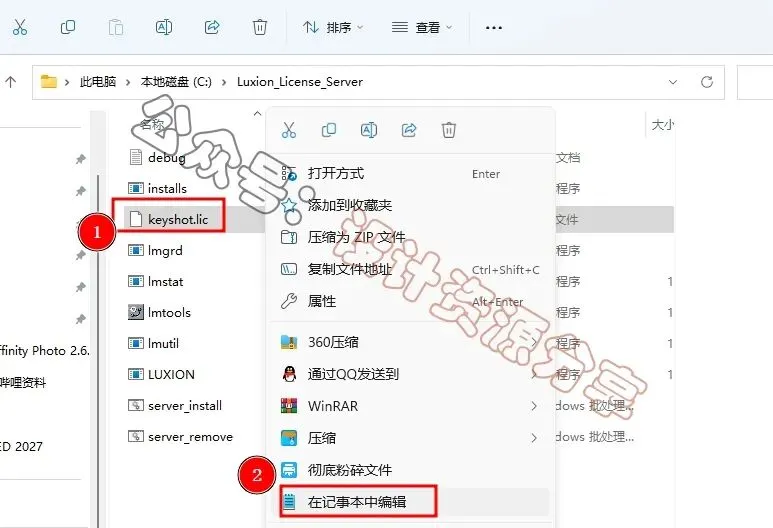Image resolution: width=773 pixels, height=528 pixels.
Task: Select the keyshot.lic file
Action: (177, 219)
